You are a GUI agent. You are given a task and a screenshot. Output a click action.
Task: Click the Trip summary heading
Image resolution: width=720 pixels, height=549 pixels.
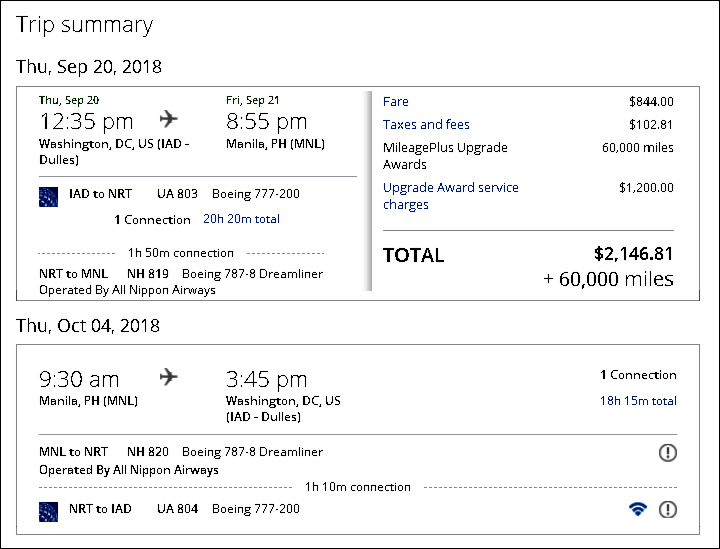(x=85, y=25)
